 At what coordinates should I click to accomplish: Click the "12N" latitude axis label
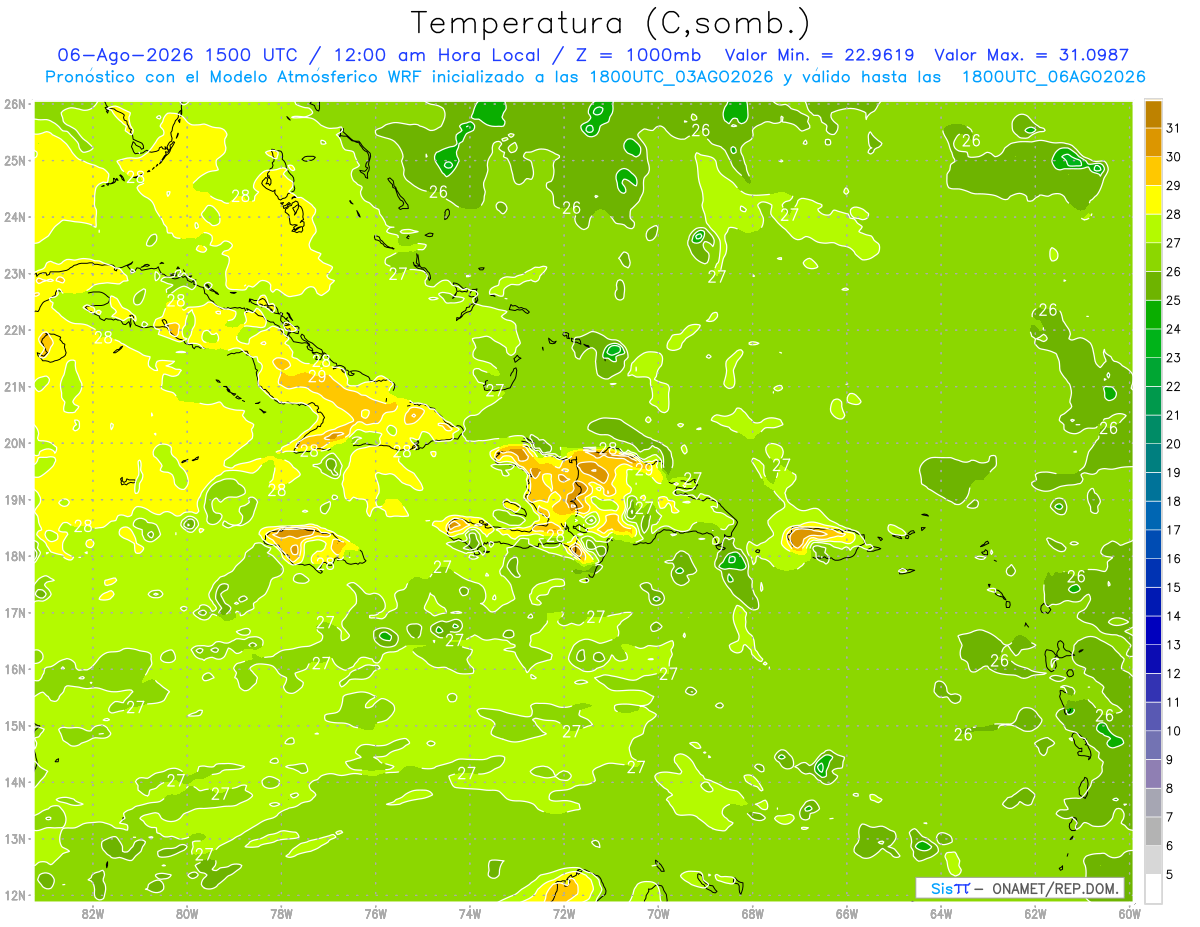click(14, 895)
